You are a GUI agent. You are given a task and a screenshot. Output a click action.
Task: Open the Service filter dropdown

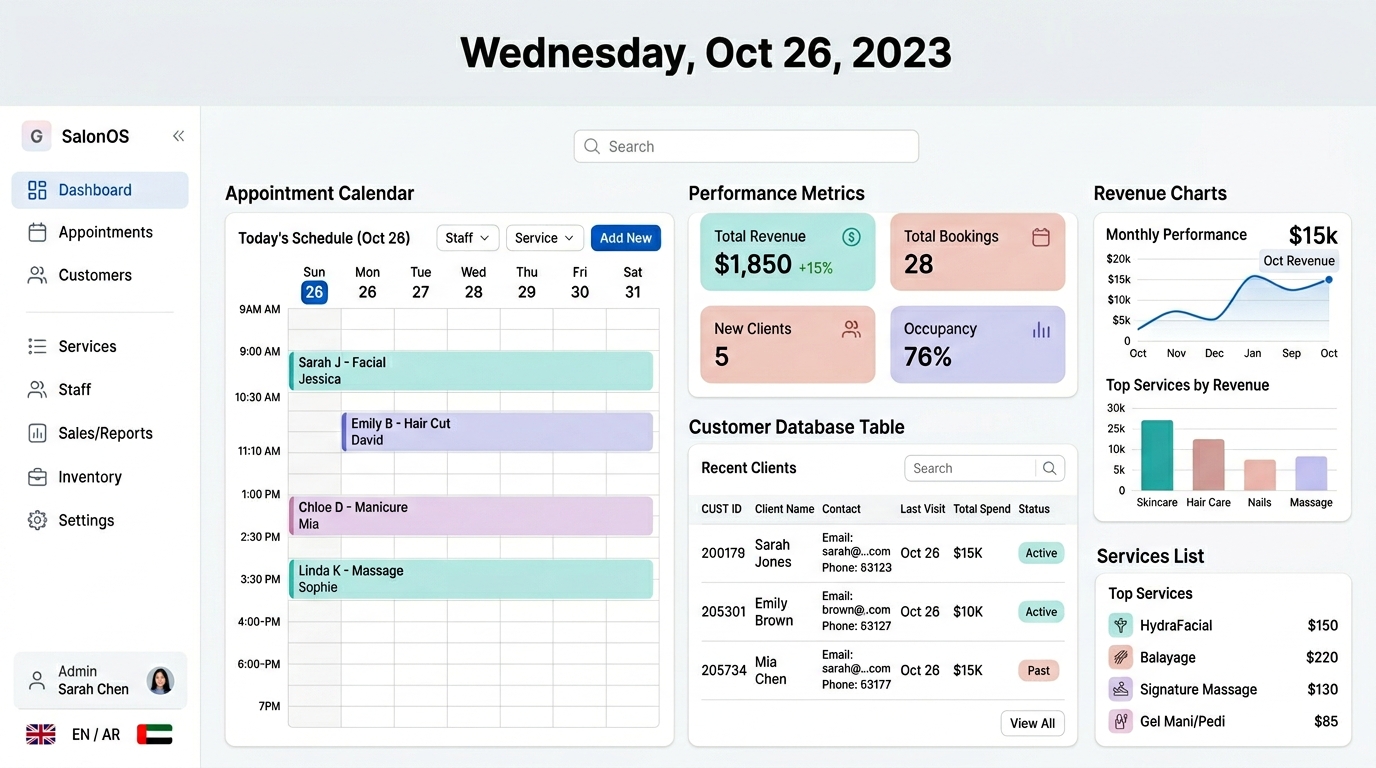click(543, 238)
